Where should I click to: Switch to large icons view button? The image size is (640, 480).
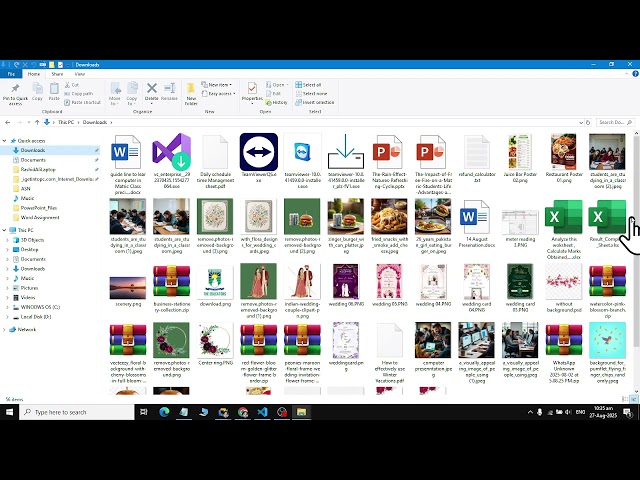[634, 399]
